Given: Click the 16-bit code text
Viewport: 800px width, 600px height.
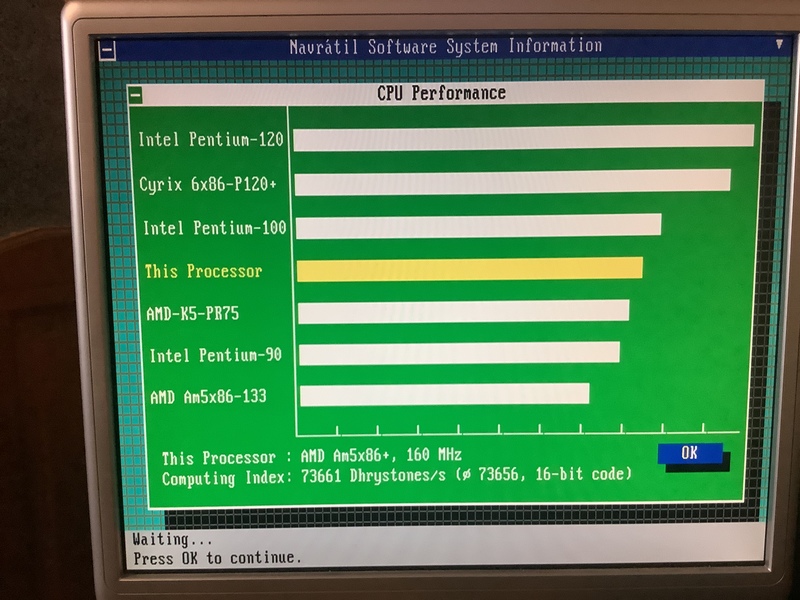Looking at the screenshot, I should [x=579, y=474].
